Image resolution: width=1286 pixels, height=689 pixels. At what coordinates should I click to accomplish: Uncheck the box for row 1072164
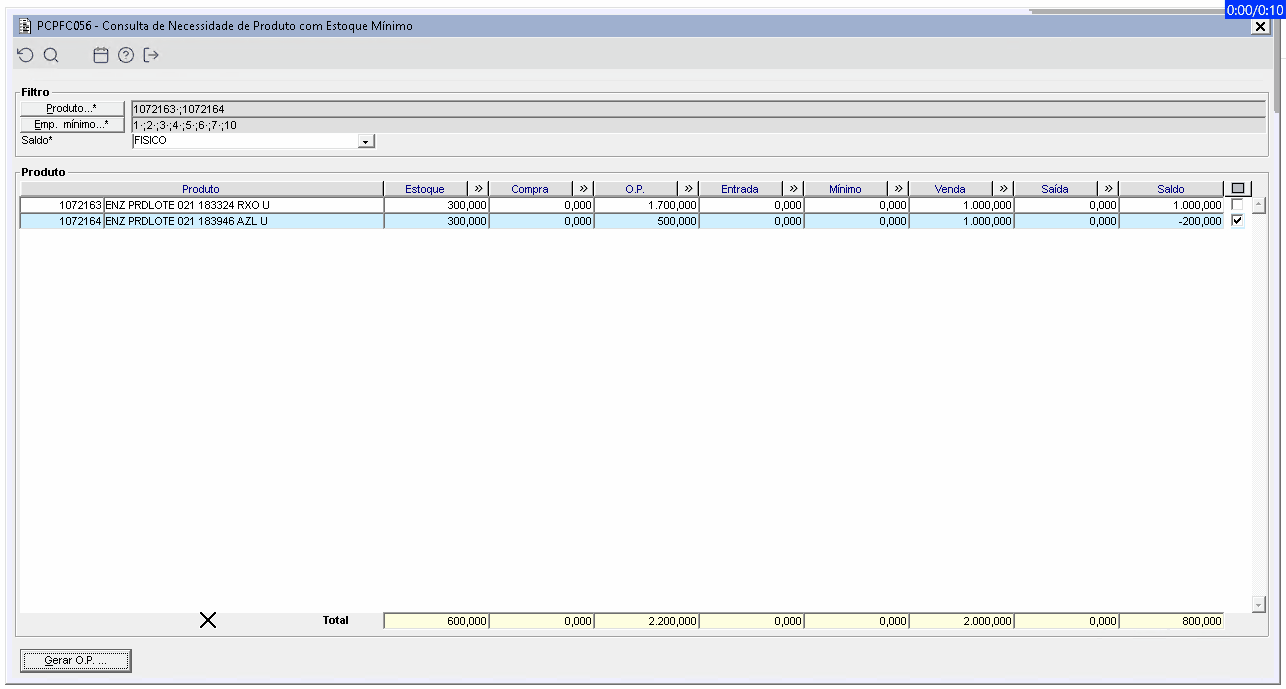pos(1238,221)
